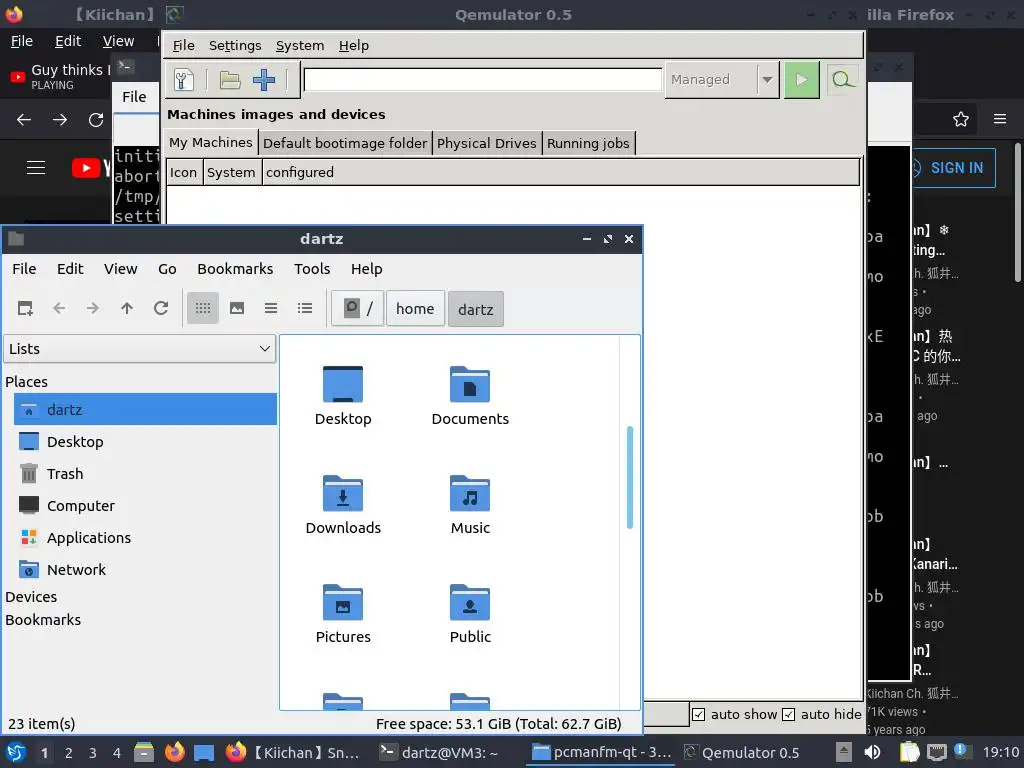Viewport: 1024px width, 768px height.
Task: Open the start menu launcher icon
Action: point(16,752)
